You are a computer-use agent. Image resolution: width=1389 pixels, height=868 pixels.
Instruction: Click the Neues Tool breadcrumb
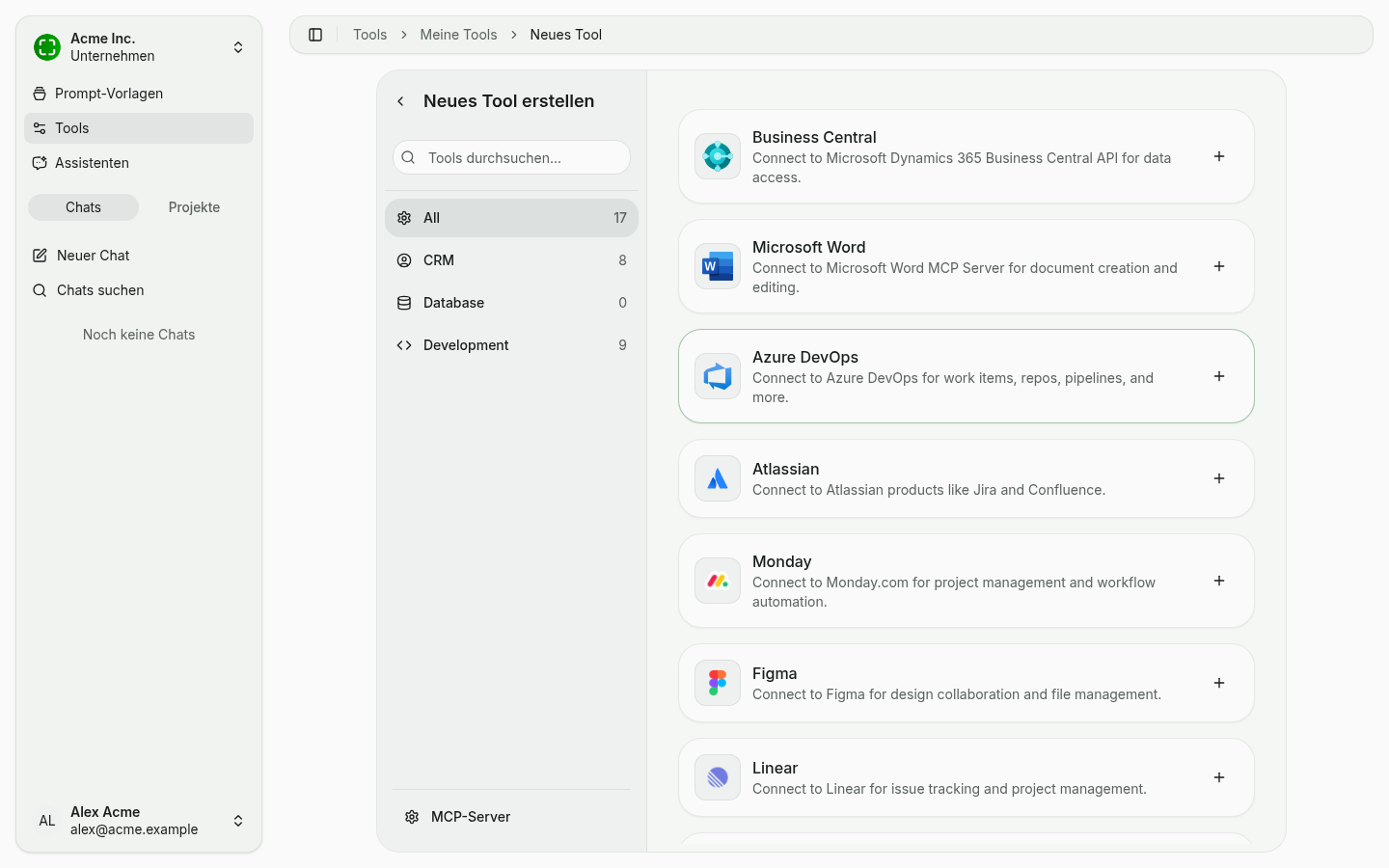click(565, 35)
